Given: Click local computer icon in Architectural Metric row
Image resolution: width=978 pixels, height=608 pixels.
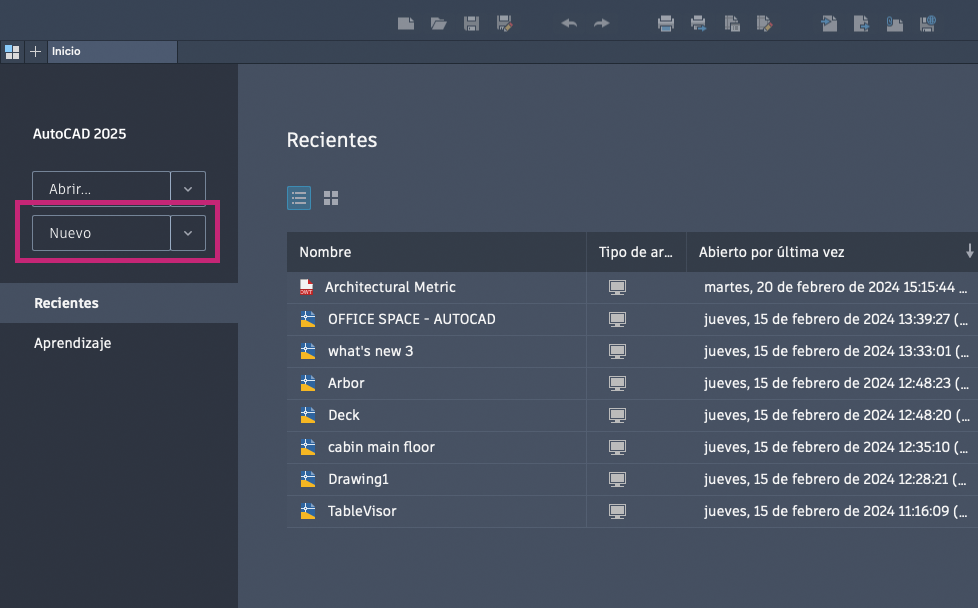Looking at the screenshot, I should [617, 287].
